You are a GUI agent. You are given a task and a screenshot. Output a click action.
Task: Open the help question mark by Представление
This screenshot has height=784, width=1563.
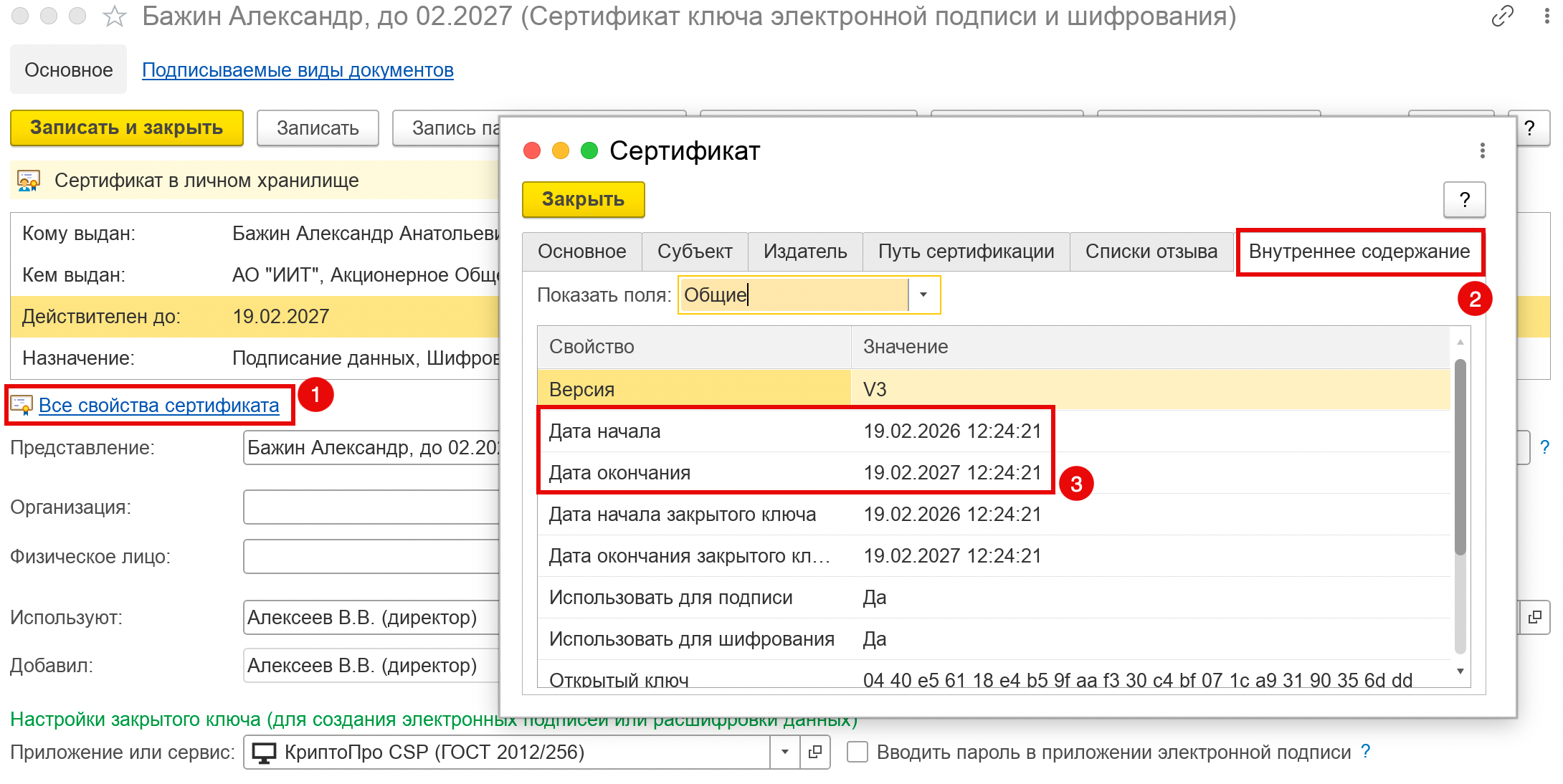[x=1544, y=447]
